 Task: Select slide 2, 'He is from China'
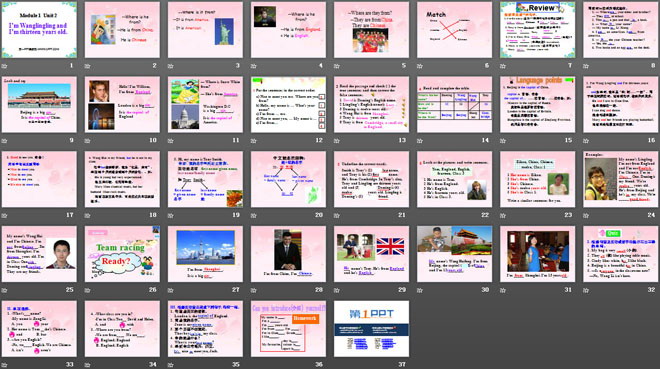click(122, 30)
